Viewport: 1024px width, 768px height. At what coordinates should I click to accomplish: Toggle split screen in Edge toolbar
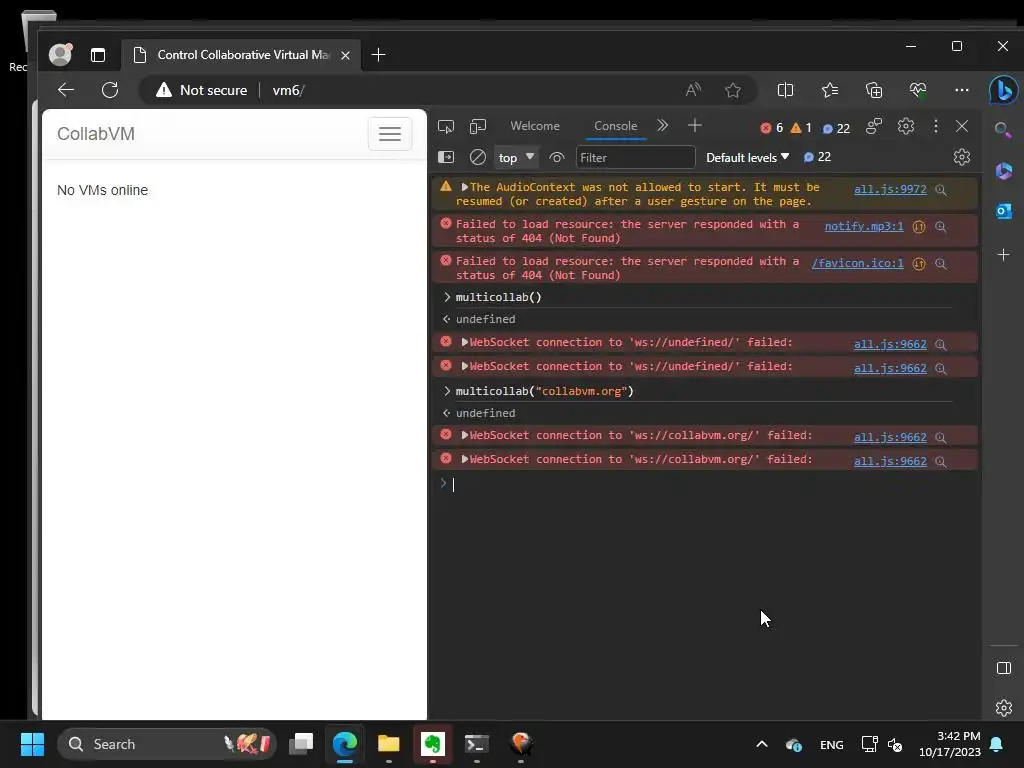point(786,90)
